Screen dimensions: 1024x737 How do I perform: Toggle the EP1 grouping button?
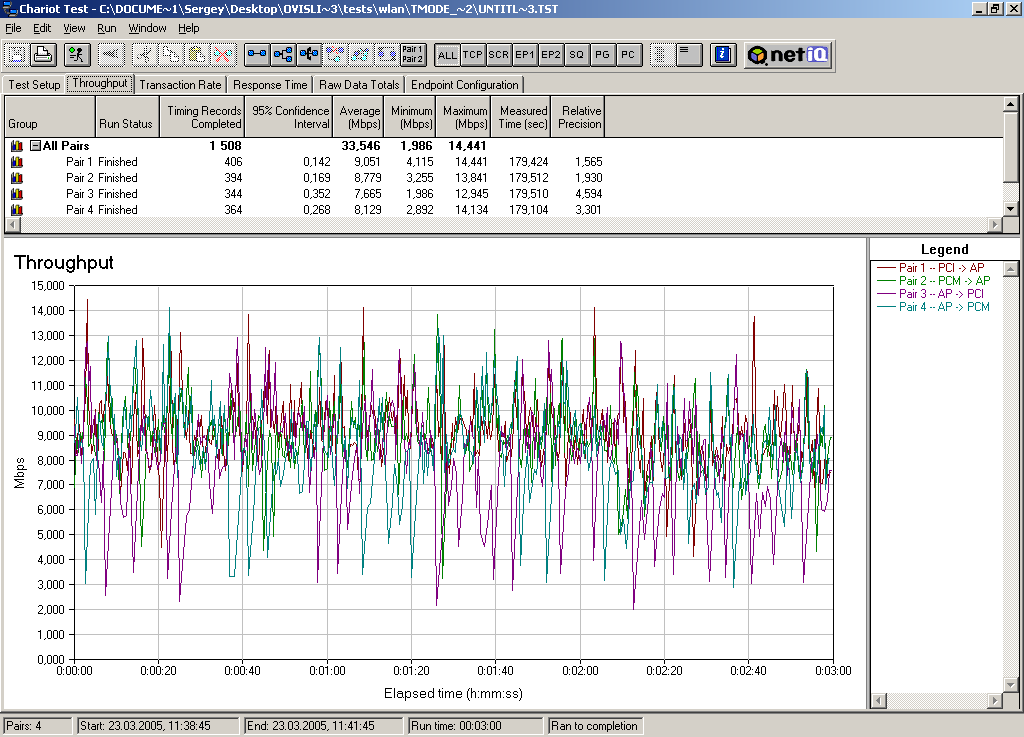point(524,55)
